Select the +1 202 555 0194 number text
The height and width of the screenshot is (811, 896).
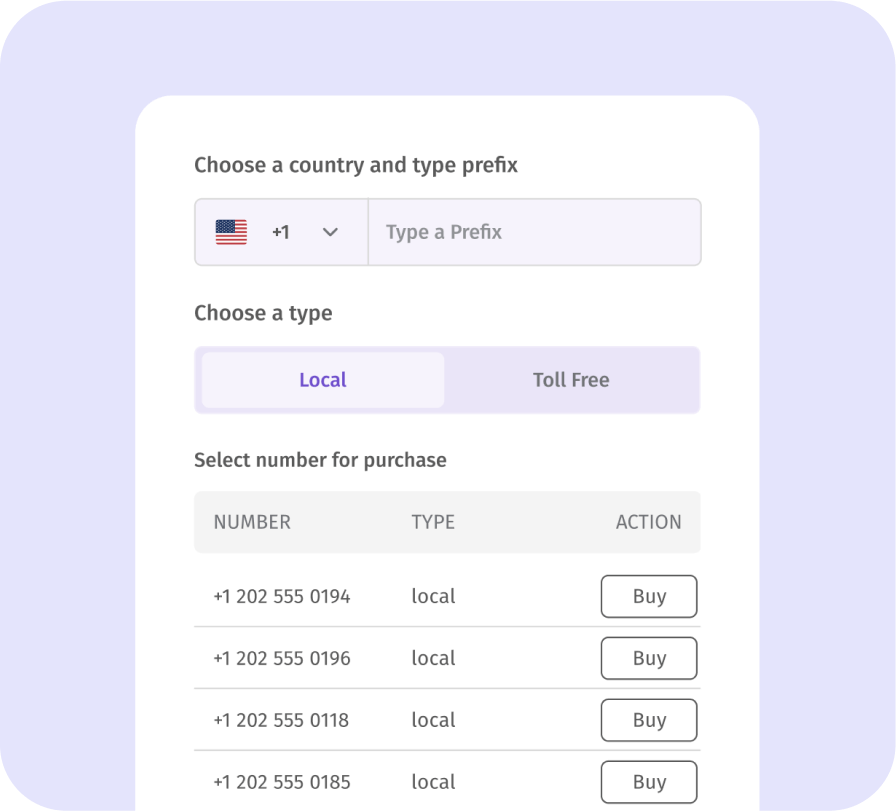282,597
